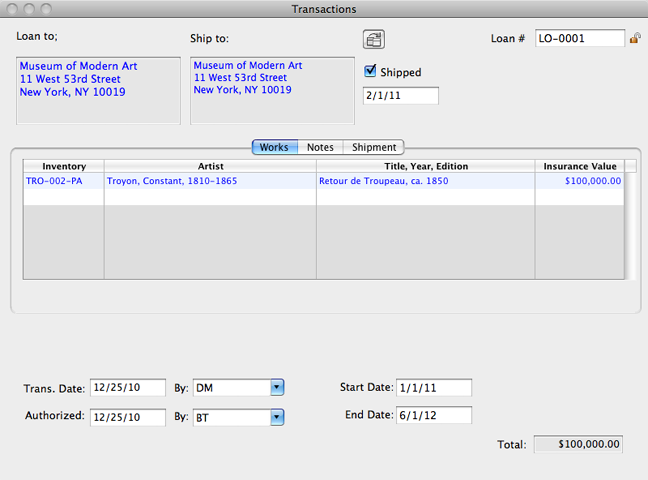Image resolution: width=648 pixels, height=480 pixels.
Task: Switch to the Notes tab
Action: pos(320,147)
